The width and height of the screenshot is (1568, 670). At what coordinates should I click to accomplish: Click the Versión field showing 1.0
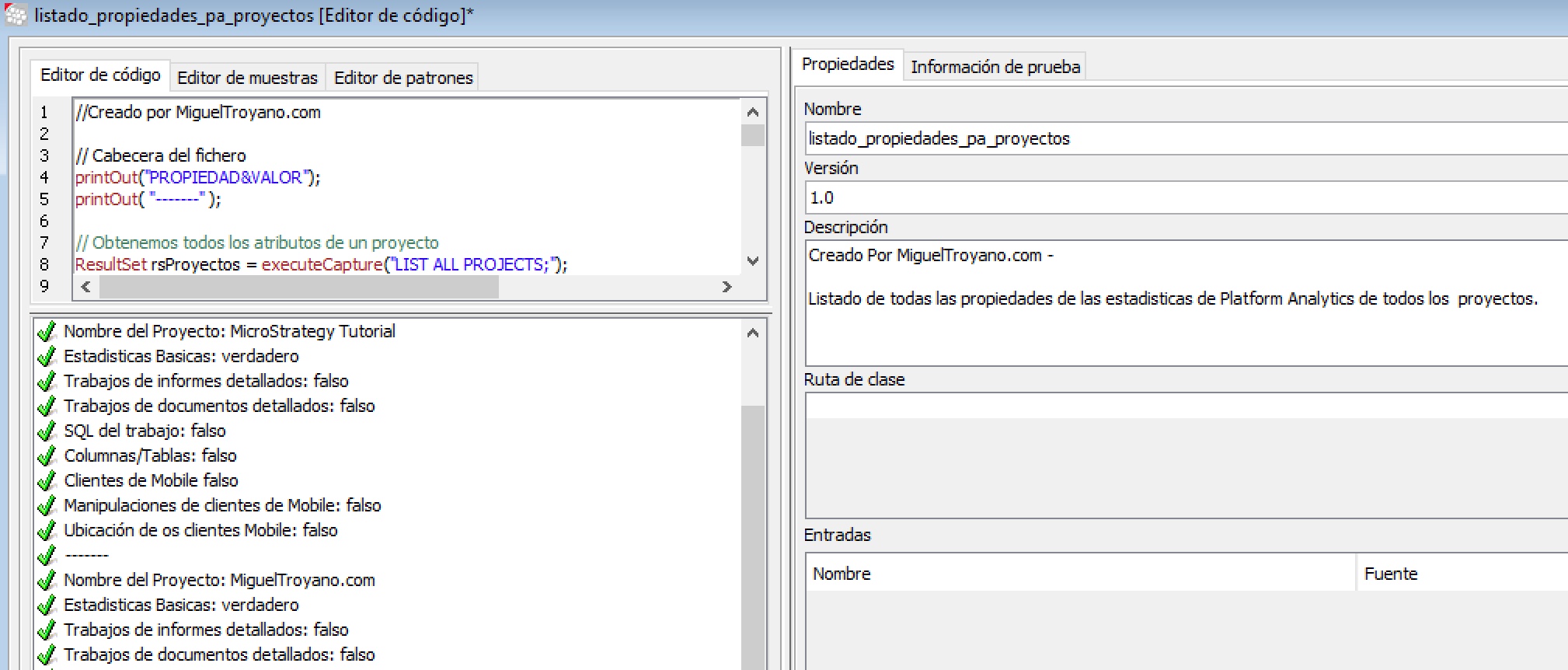(x=1186, y=197)
